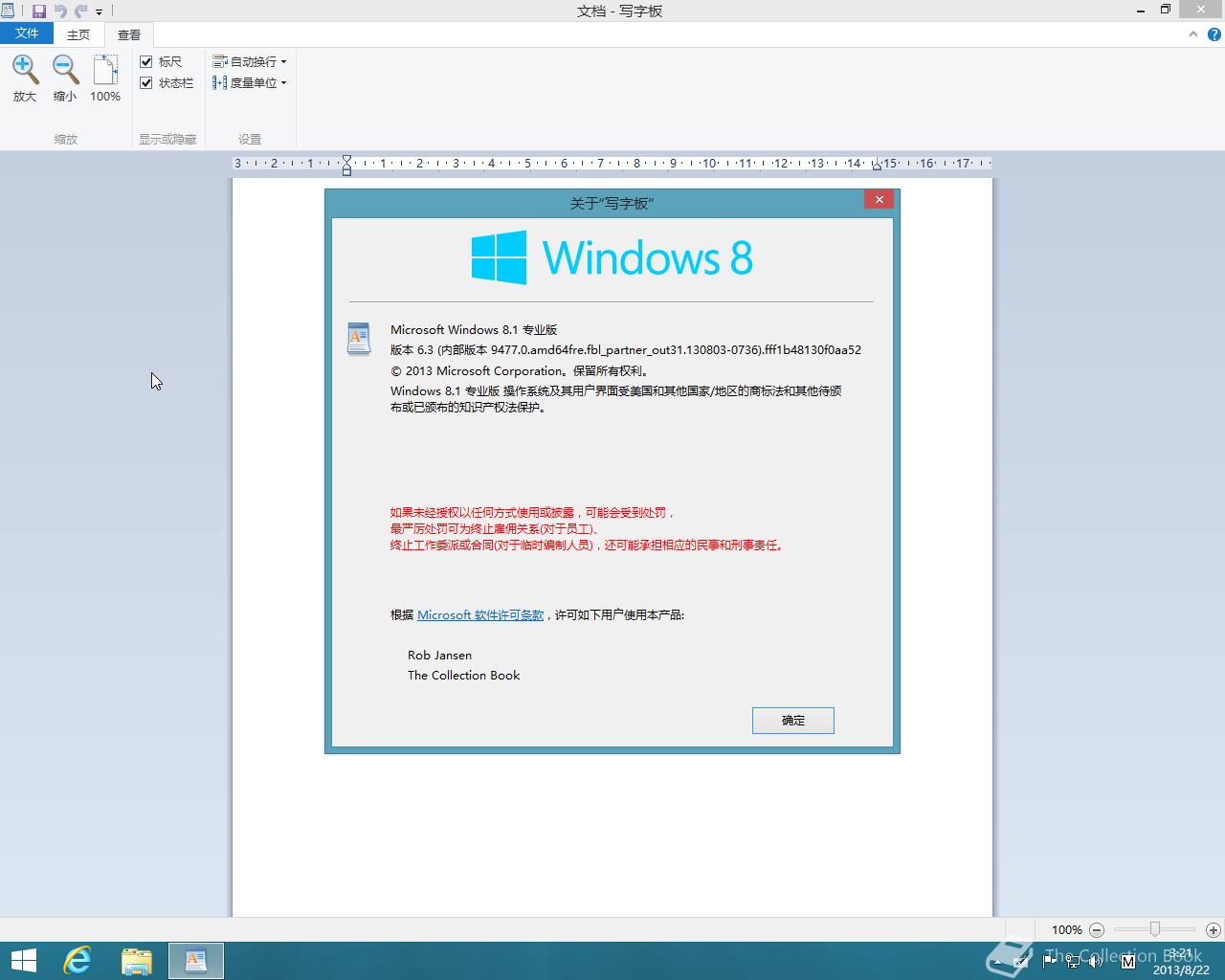Click the WordPad app icon in title bar

[x=8, y=11]
